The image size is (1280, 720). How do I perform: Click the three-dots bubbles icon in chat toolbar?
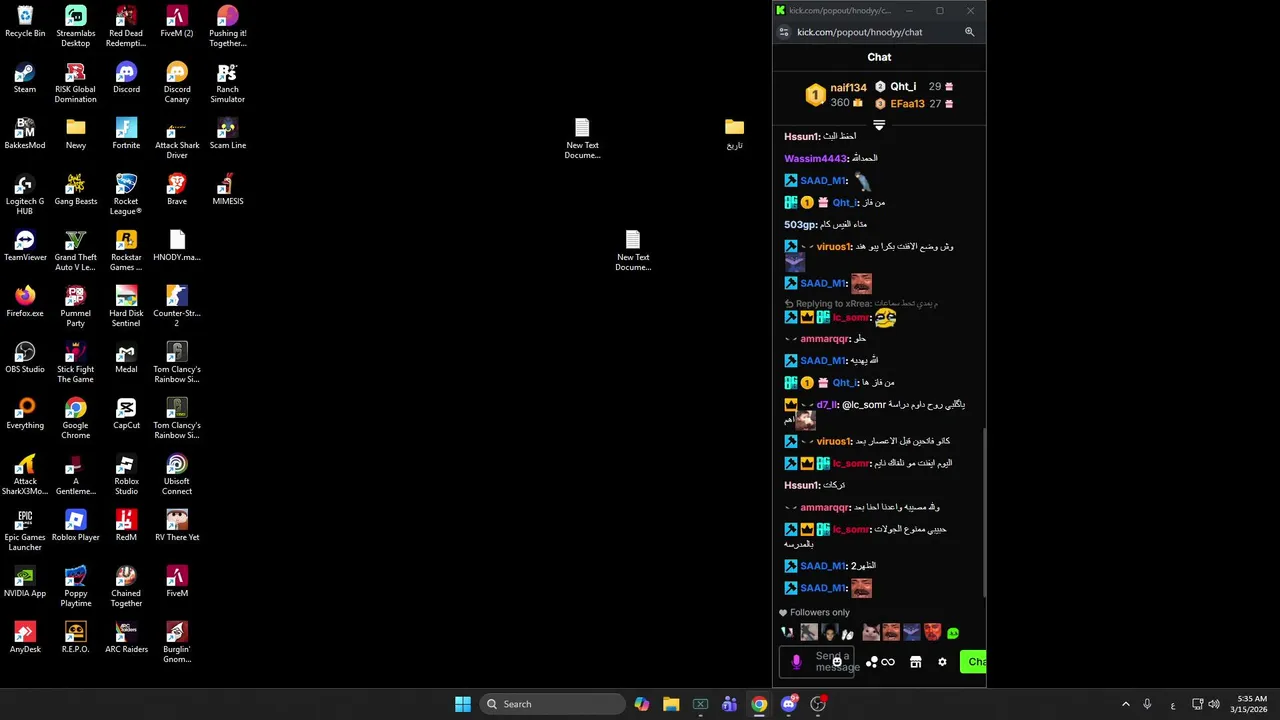click(x=872, y=662)
